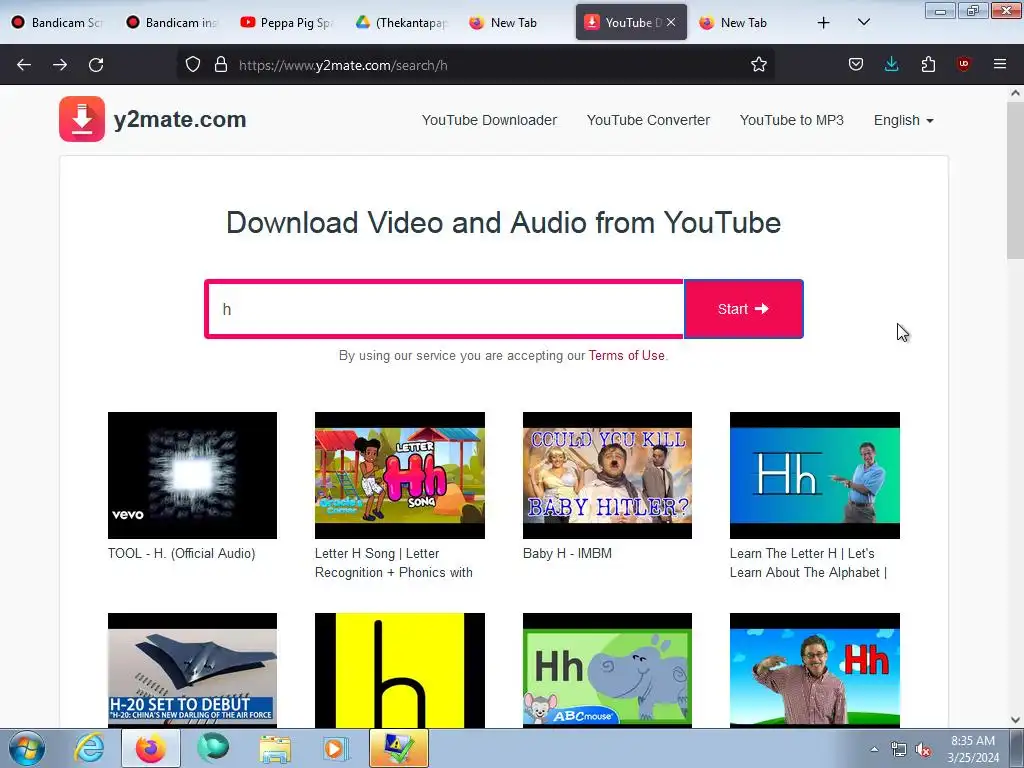Click the TOOL - H. (Official Audio) title

coord(182,553)
